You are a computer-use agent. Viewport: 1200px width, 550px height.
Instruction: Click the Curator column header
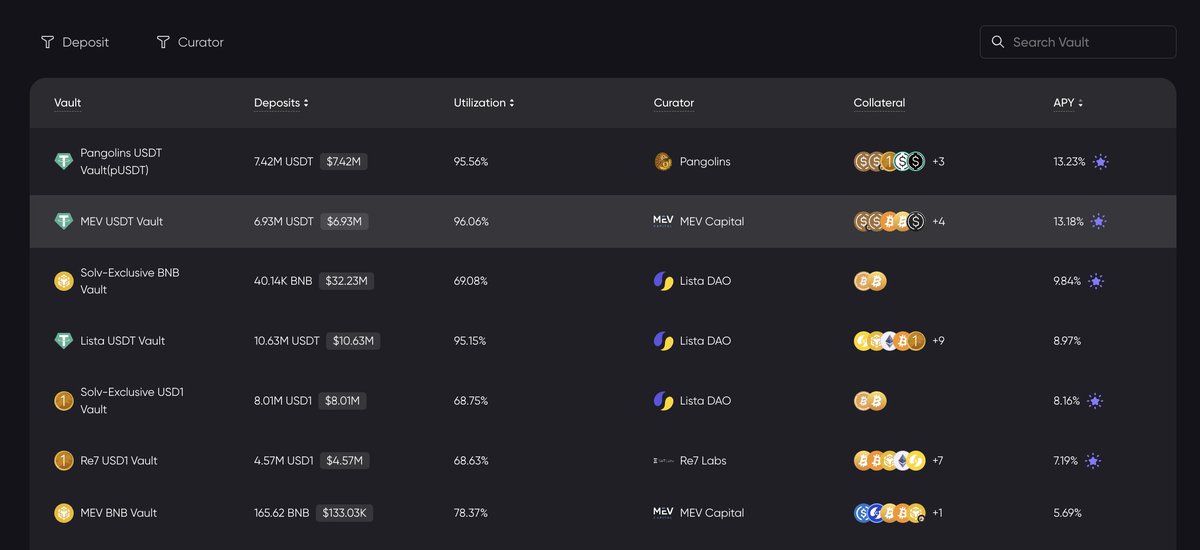click(674, 103)
